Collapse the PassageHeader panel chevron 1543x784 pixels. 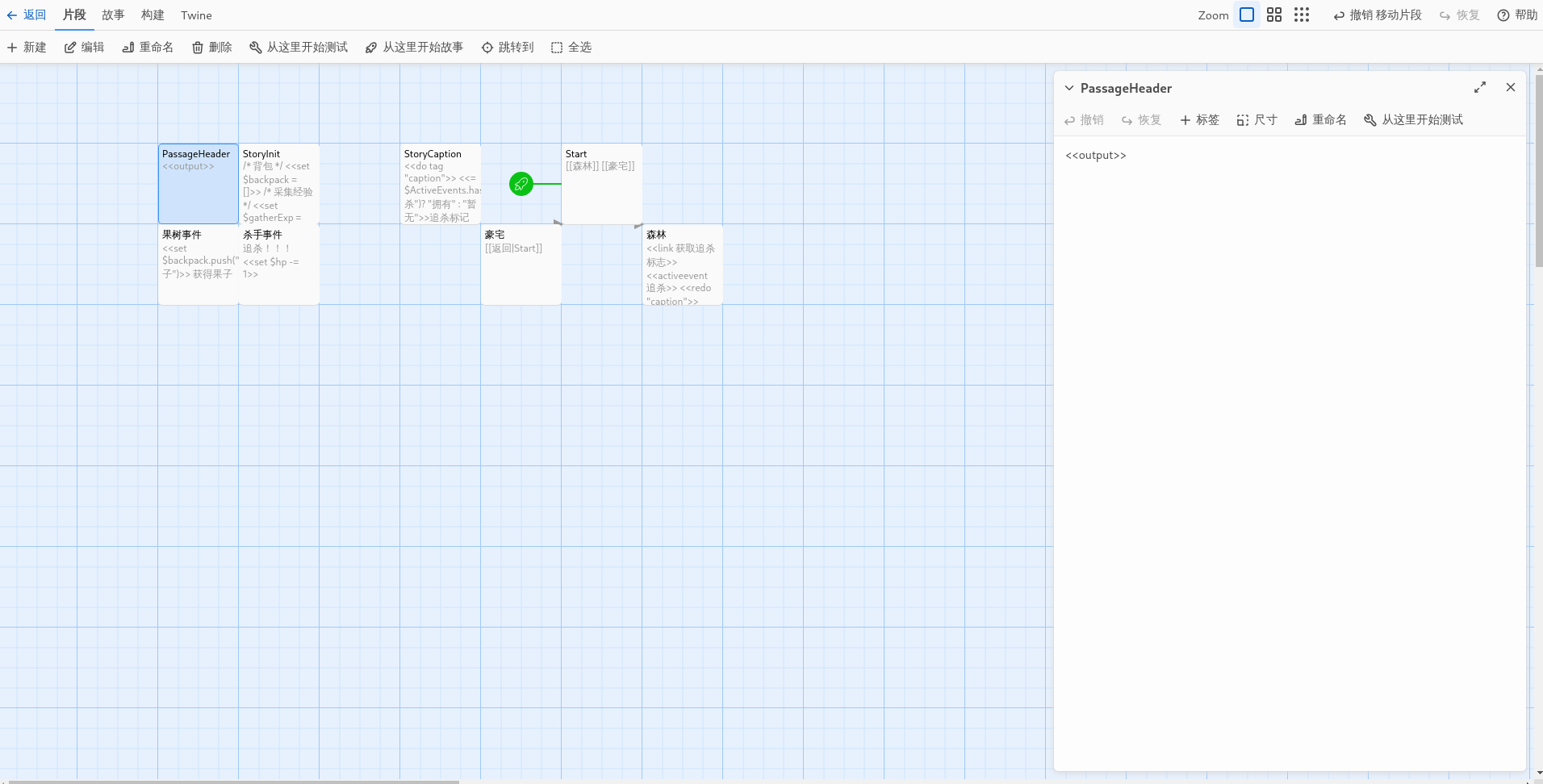click(1069, 88)
